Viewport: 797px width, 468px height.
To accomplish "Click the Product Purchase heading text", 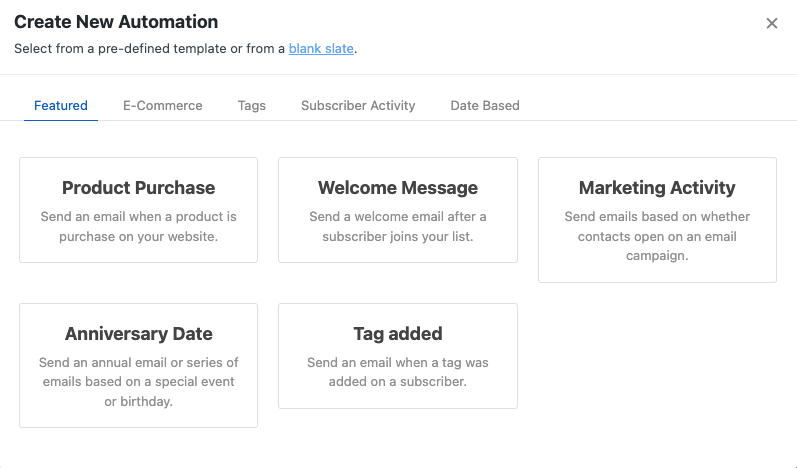I will click(x=138, y=188).
